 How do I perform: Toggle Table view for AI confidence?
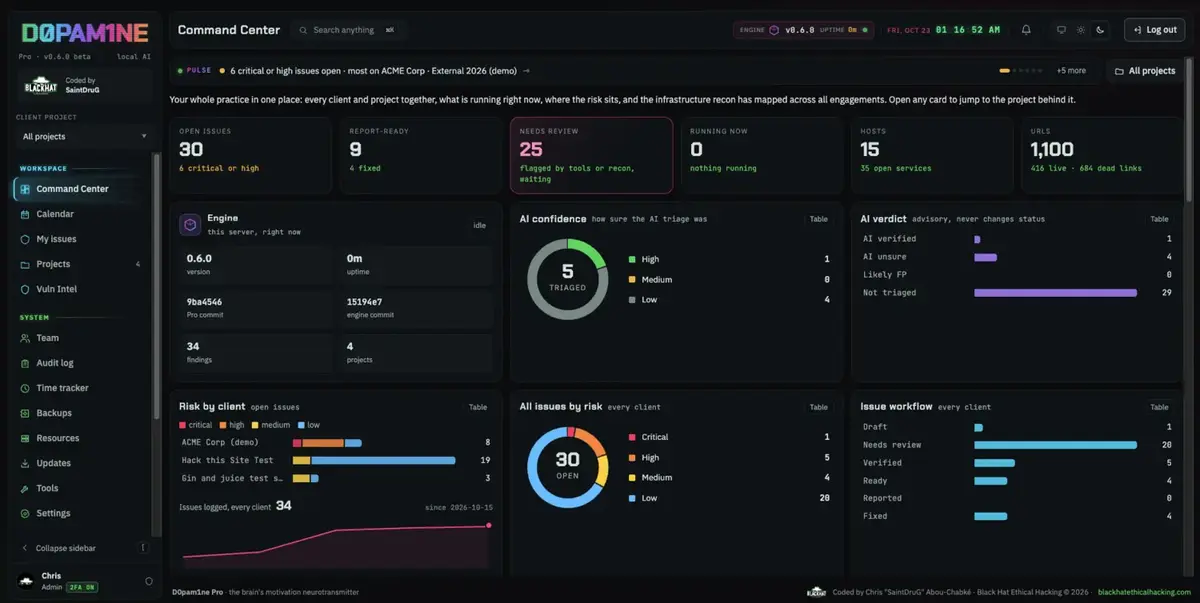coord(818,219)
